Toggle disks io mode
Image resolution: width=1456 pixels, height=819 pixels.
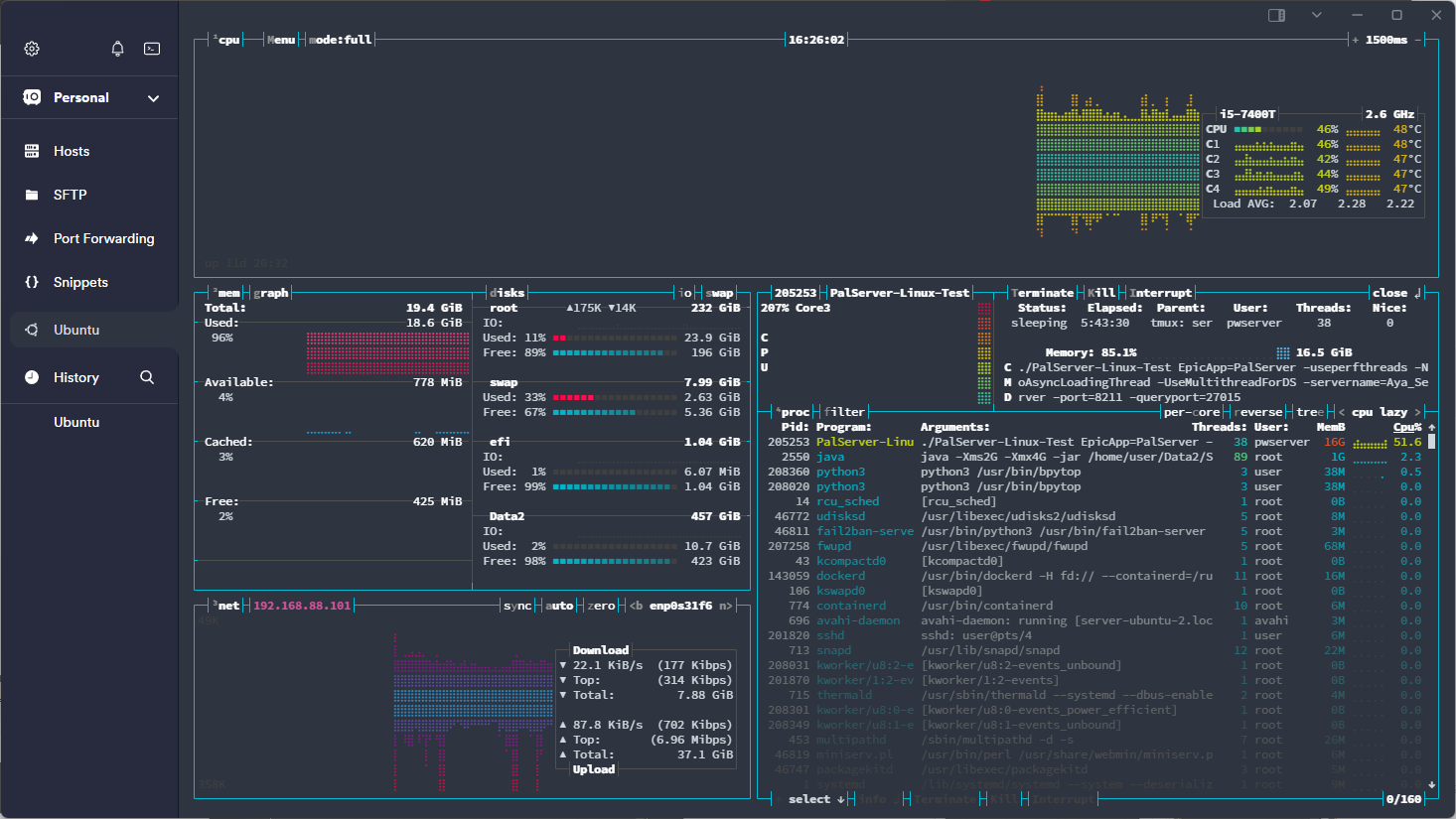pos(685,293)
